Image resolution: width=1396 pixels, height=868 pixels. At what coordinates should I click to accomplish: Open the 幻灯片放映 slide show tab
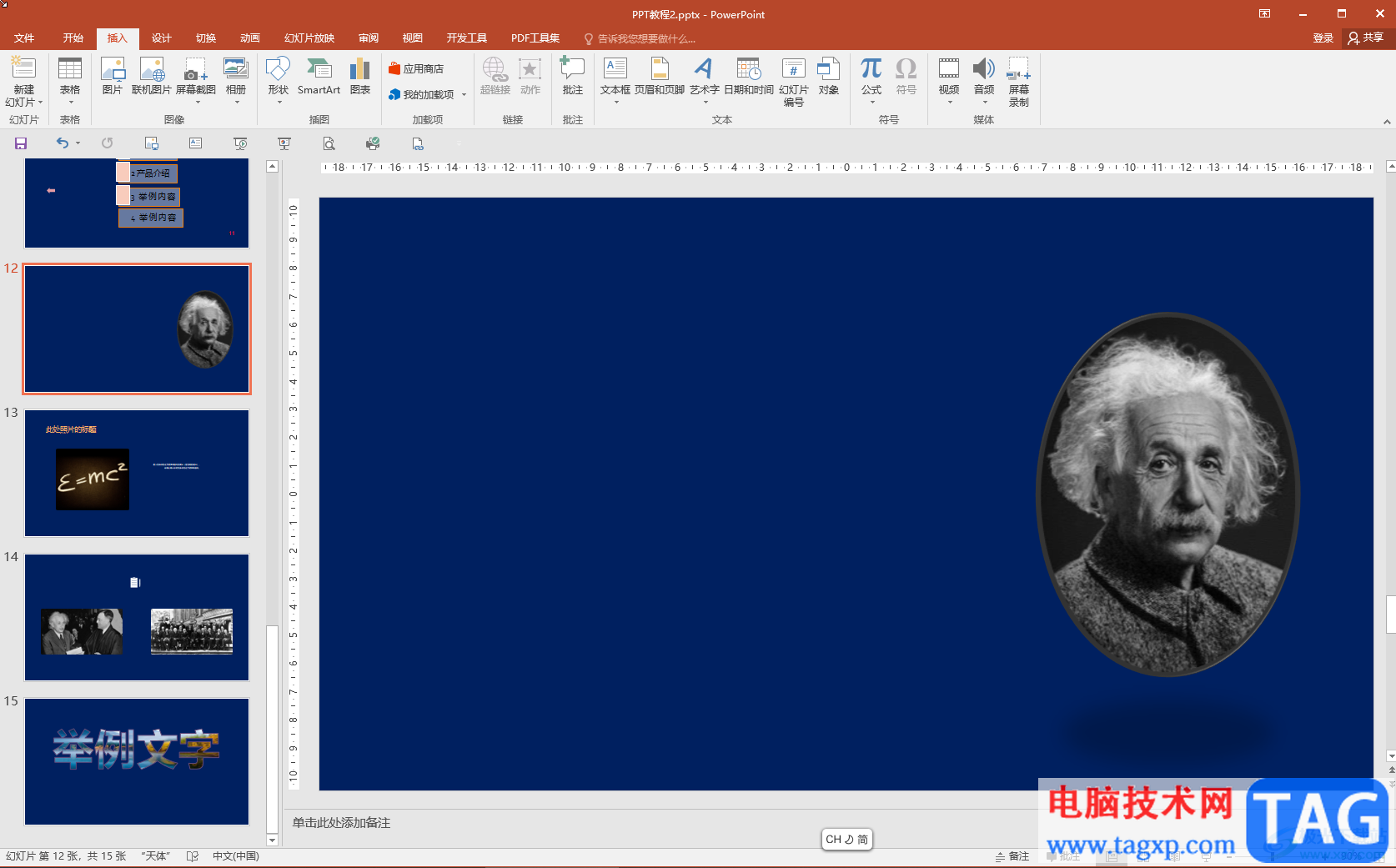click(309, 38)
